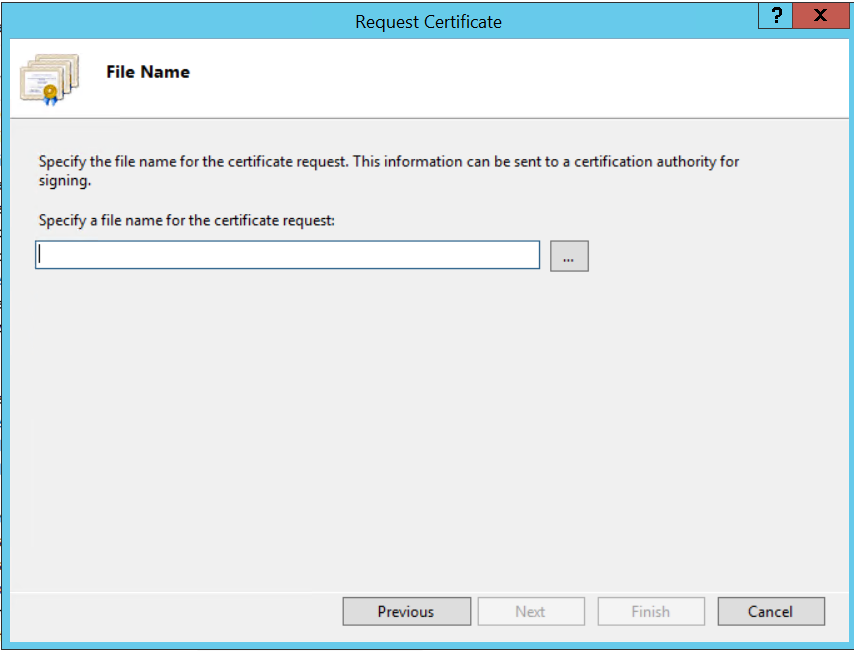Go back with the Previous button
This screenshot has height=651, width=854.
pos(407,611)
